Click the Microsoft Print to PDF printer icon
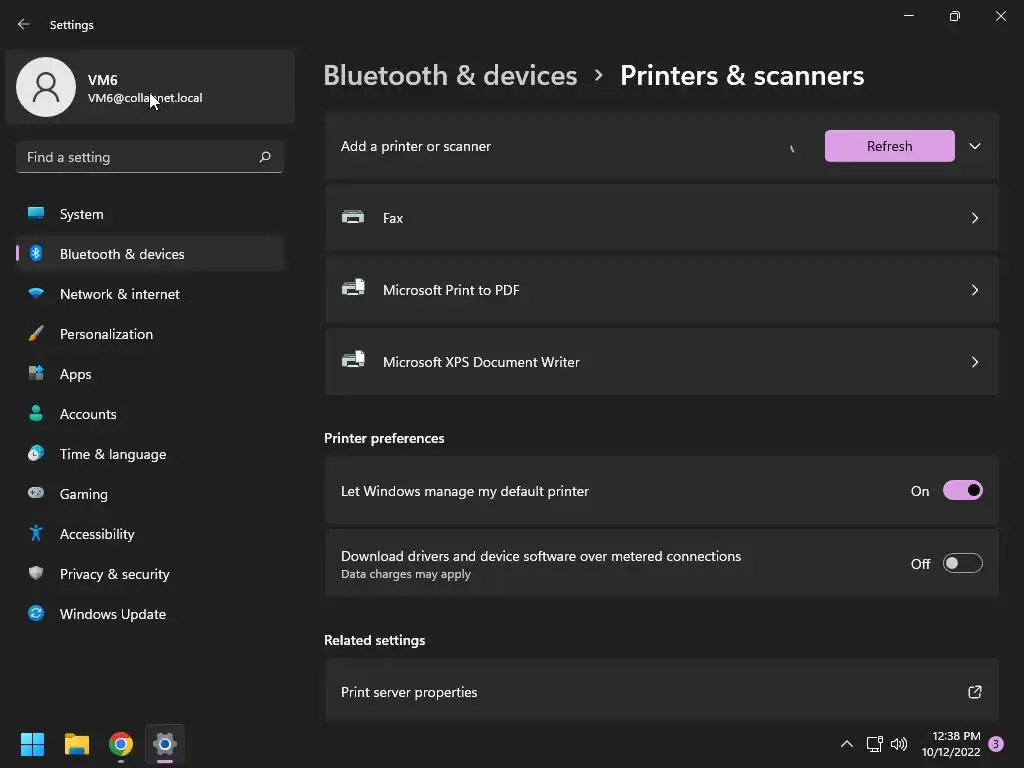The image size is (1024, 768). [353, 289]
